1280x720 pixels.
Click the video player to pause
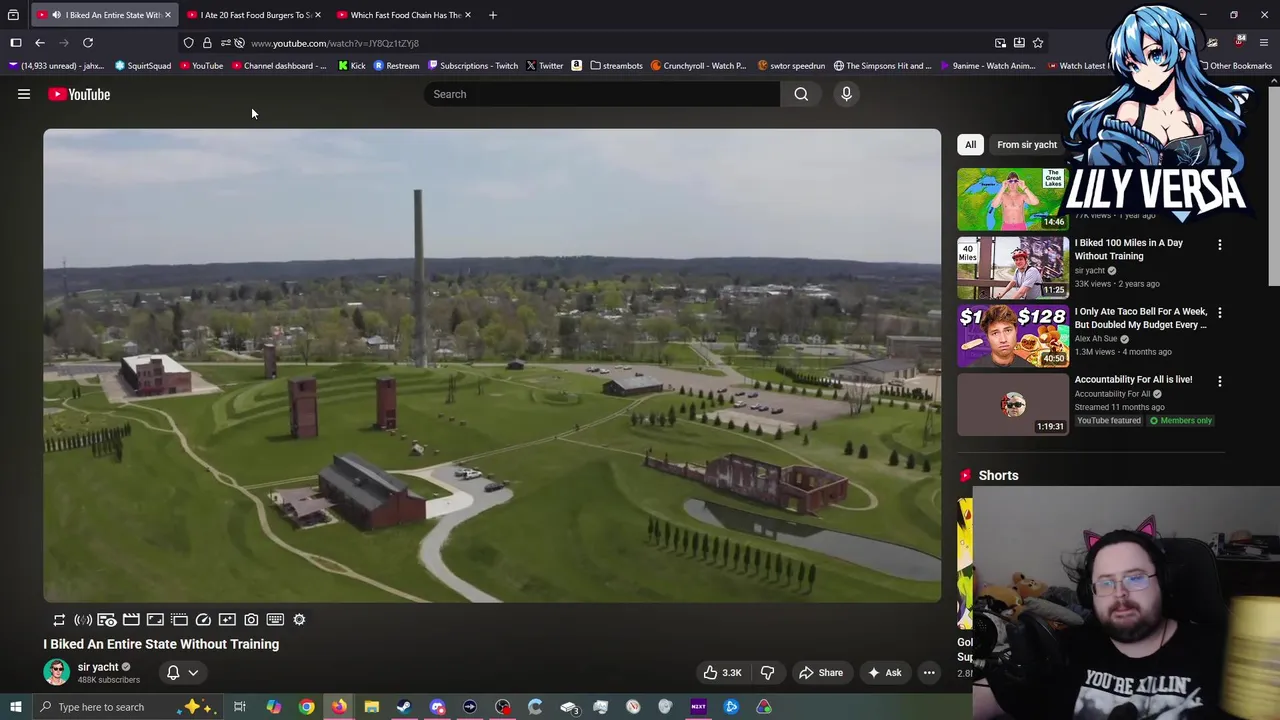pos(492,365)
